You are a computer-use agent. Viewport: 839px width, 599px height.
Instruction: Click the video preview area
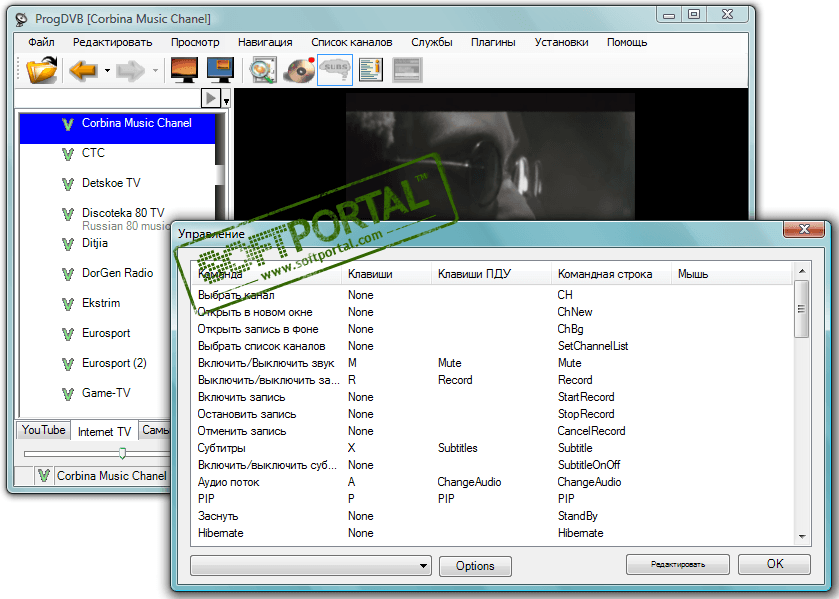click(x=490, y=156)
